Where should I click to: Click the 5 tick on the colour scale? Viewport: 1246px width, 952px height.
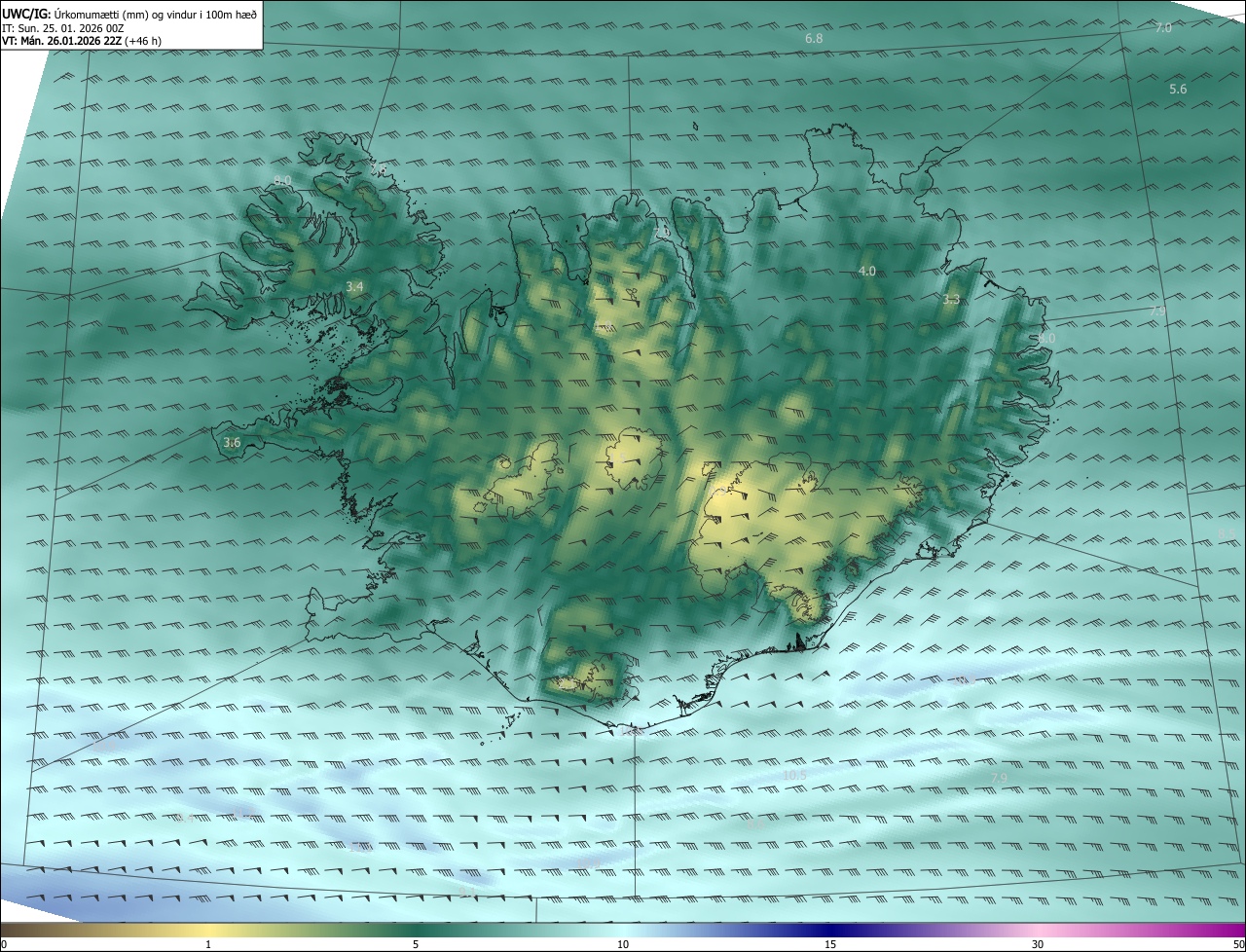pyautogui.click(x=416, y=945)
